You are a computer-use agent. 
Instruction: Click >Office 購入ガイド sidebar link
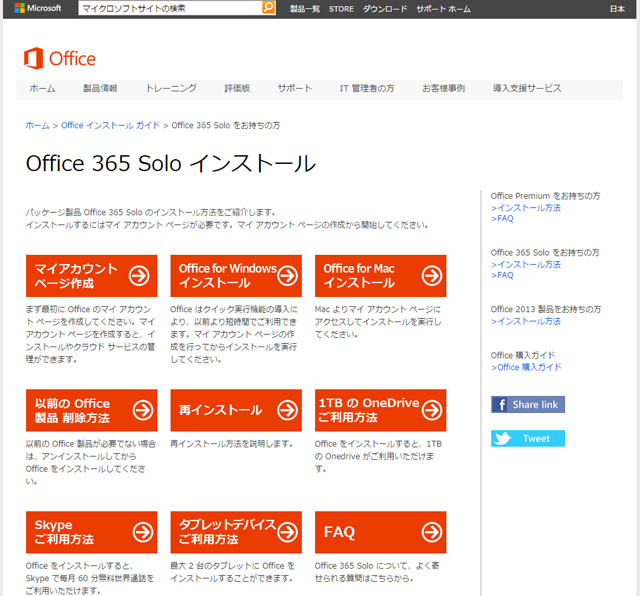click(x=526, y=367)
